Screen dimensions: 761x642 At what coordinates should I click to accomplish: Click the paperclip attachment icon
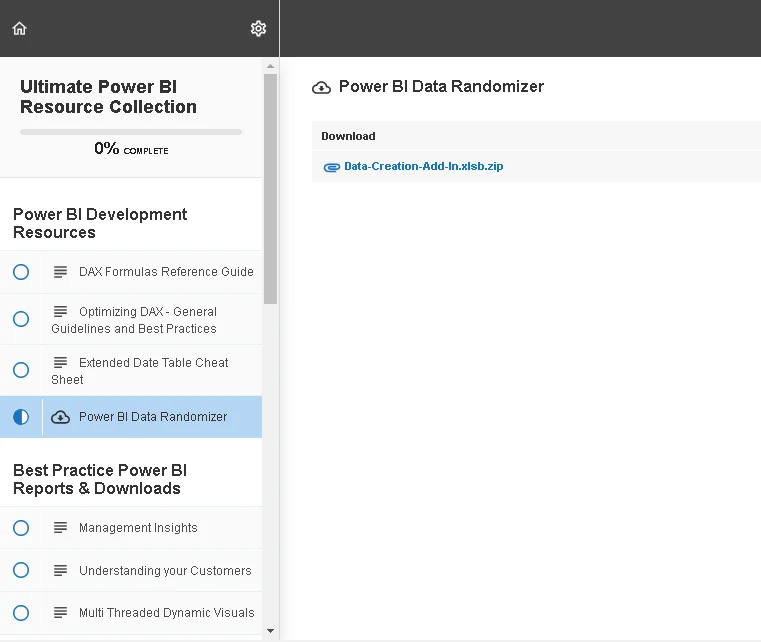(331, 167)
